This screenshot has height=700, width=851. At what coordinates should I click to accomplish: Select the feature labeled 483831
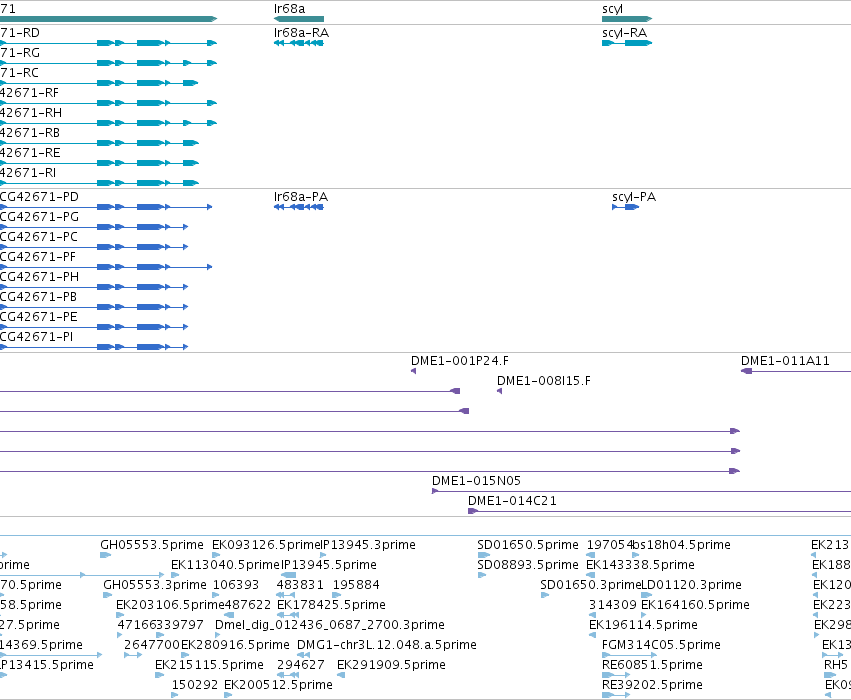[300, 585]
